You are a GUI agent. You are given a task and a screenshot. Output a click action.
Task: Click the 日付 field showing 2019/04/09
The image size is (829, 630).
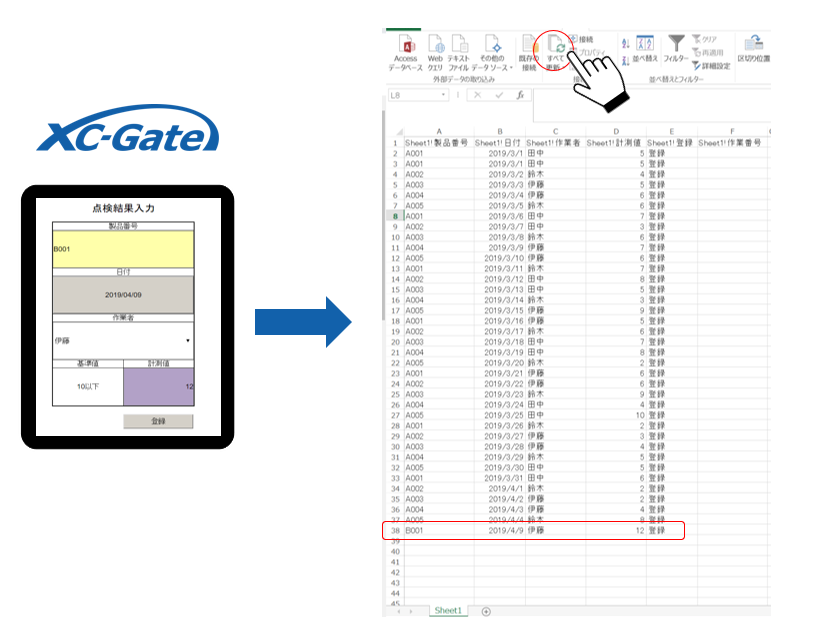123,295
